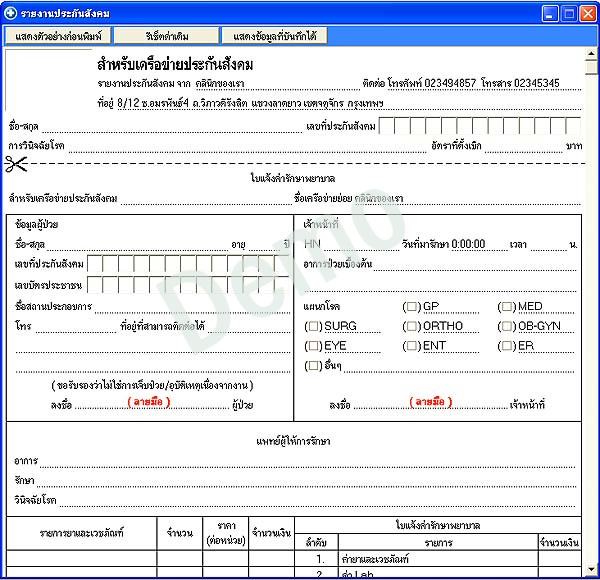Screen dimensions: 600x580
Task: Click the โทรศัพท์ 023494857 contact text
Action: (432, 83)
